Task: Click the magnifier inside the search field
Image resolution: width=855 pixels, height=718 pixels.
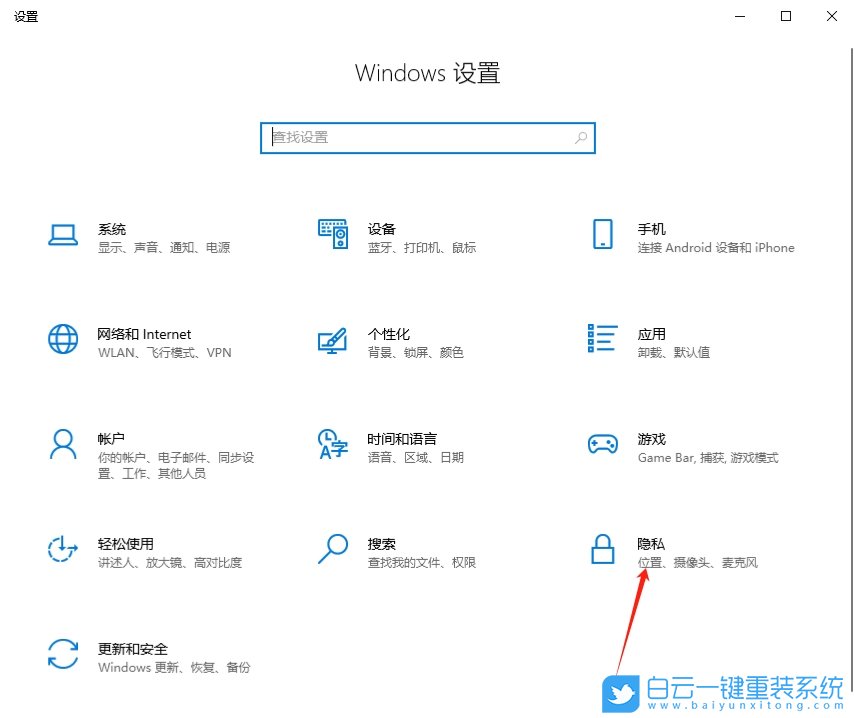Action: 580,137
